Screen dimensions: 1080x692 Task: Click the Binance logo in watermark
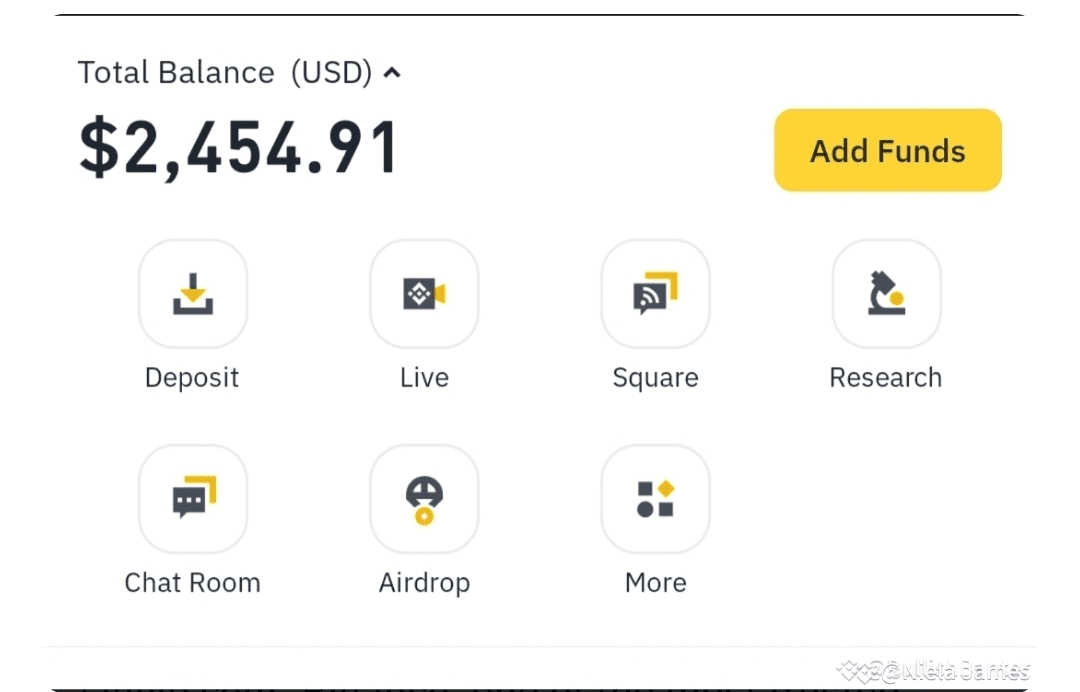tap(856, 670)
